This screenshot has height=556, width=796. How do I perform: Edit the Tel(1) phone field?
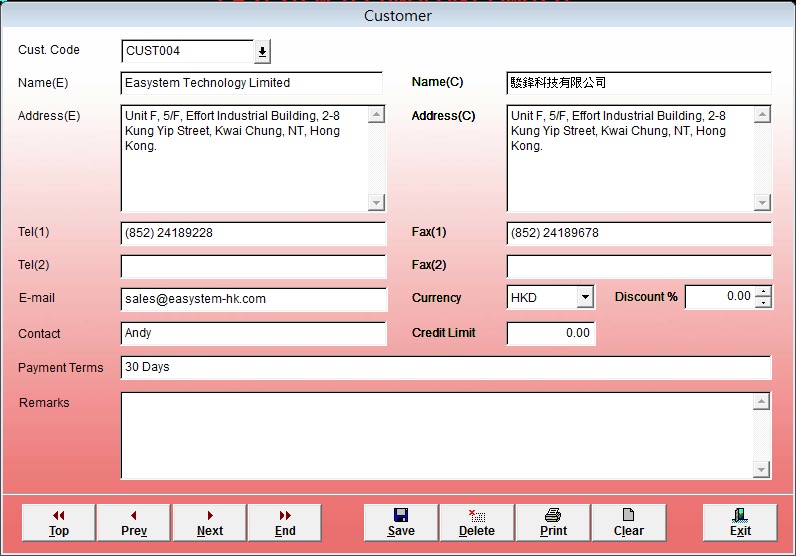coord(253,234)
